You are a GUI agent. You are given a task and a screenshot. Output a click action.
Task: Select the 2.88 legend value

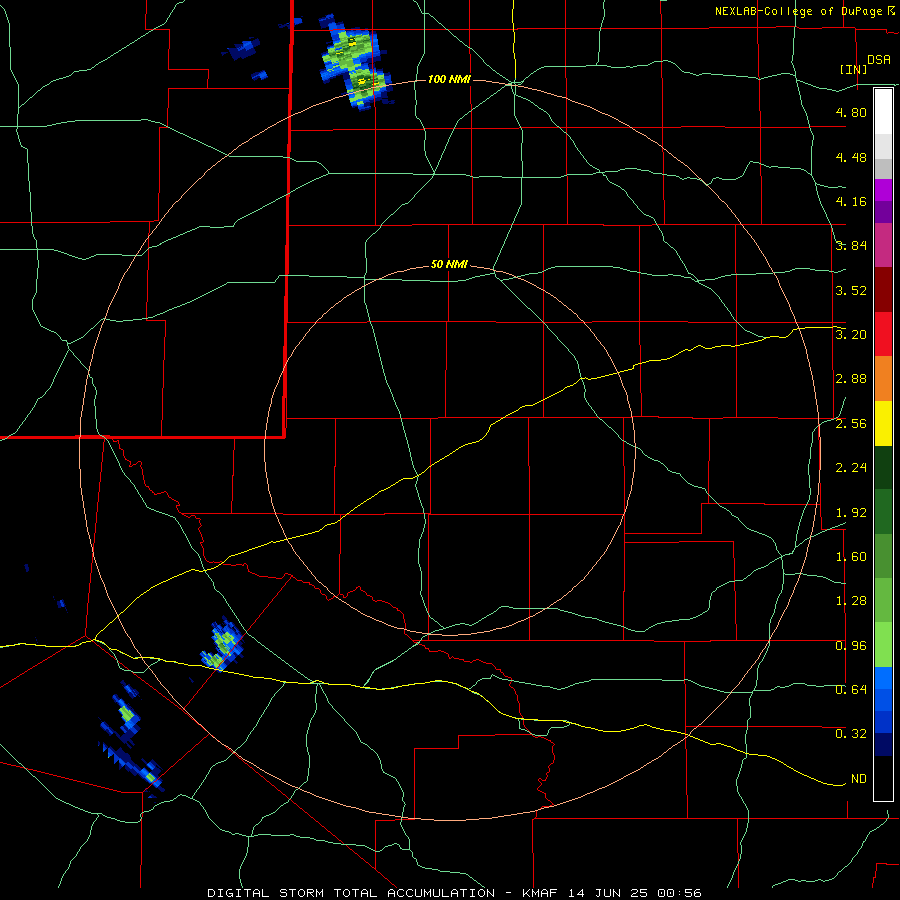pos(851,379)
